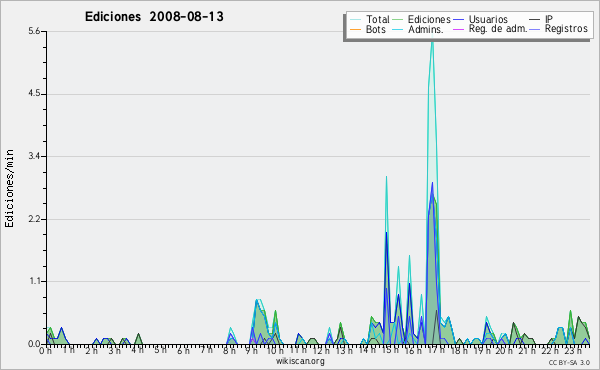600x370 pixels.
Task: Click the 2.2 gridline label
Action: (x=34, y=219)
